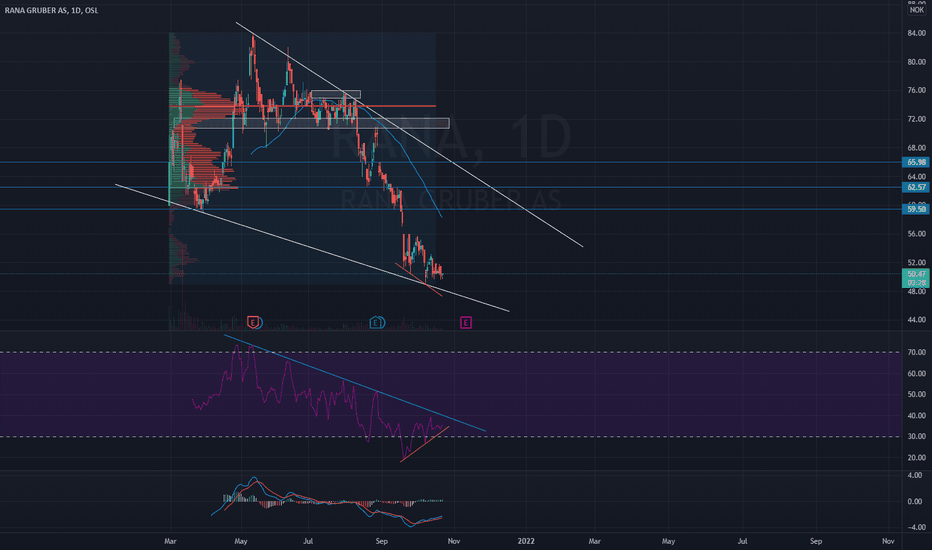Click the MACD 4.00 axis label
Viewport: 932px width, 550px height.
(x=915, y=476)
